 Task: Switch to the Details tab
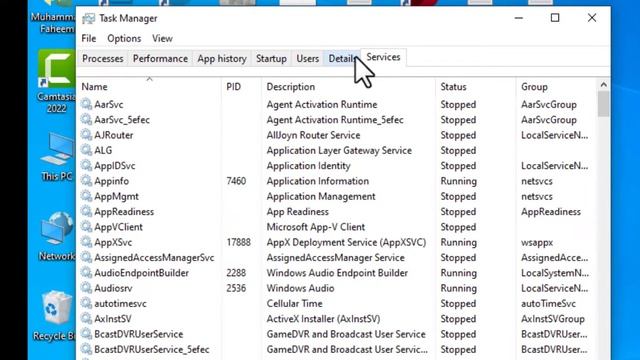pos(342,59)
